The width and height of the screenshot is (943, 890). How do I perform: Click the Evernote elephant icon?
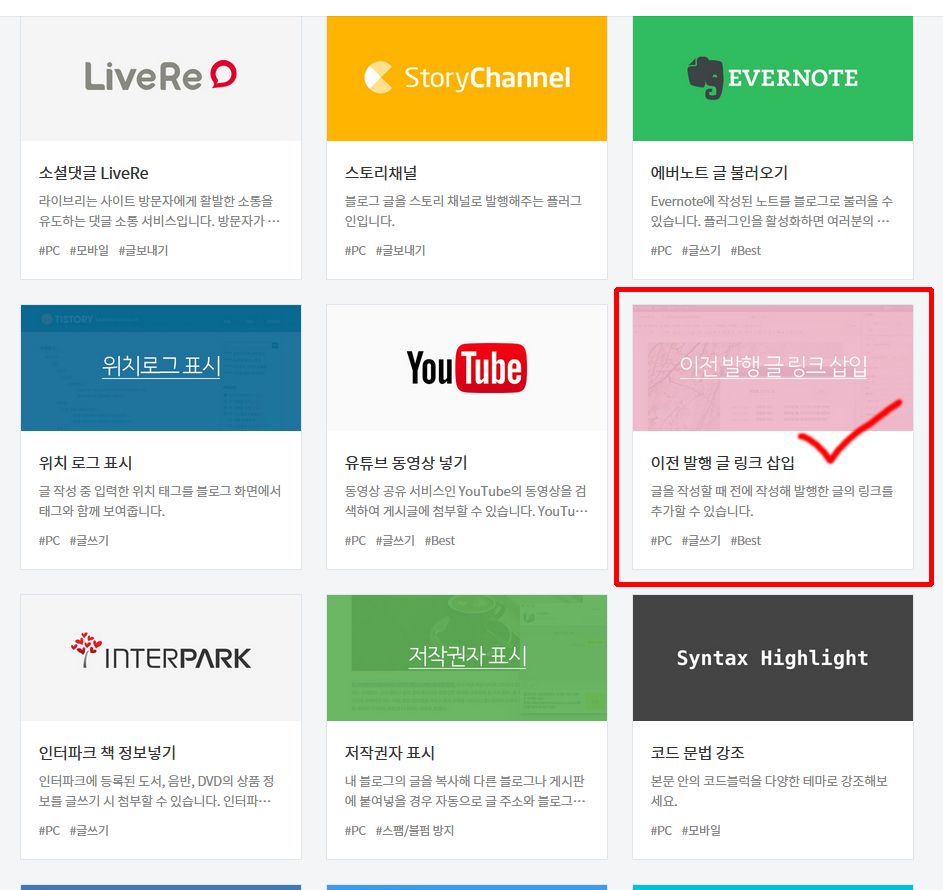[x=705, y=78]
